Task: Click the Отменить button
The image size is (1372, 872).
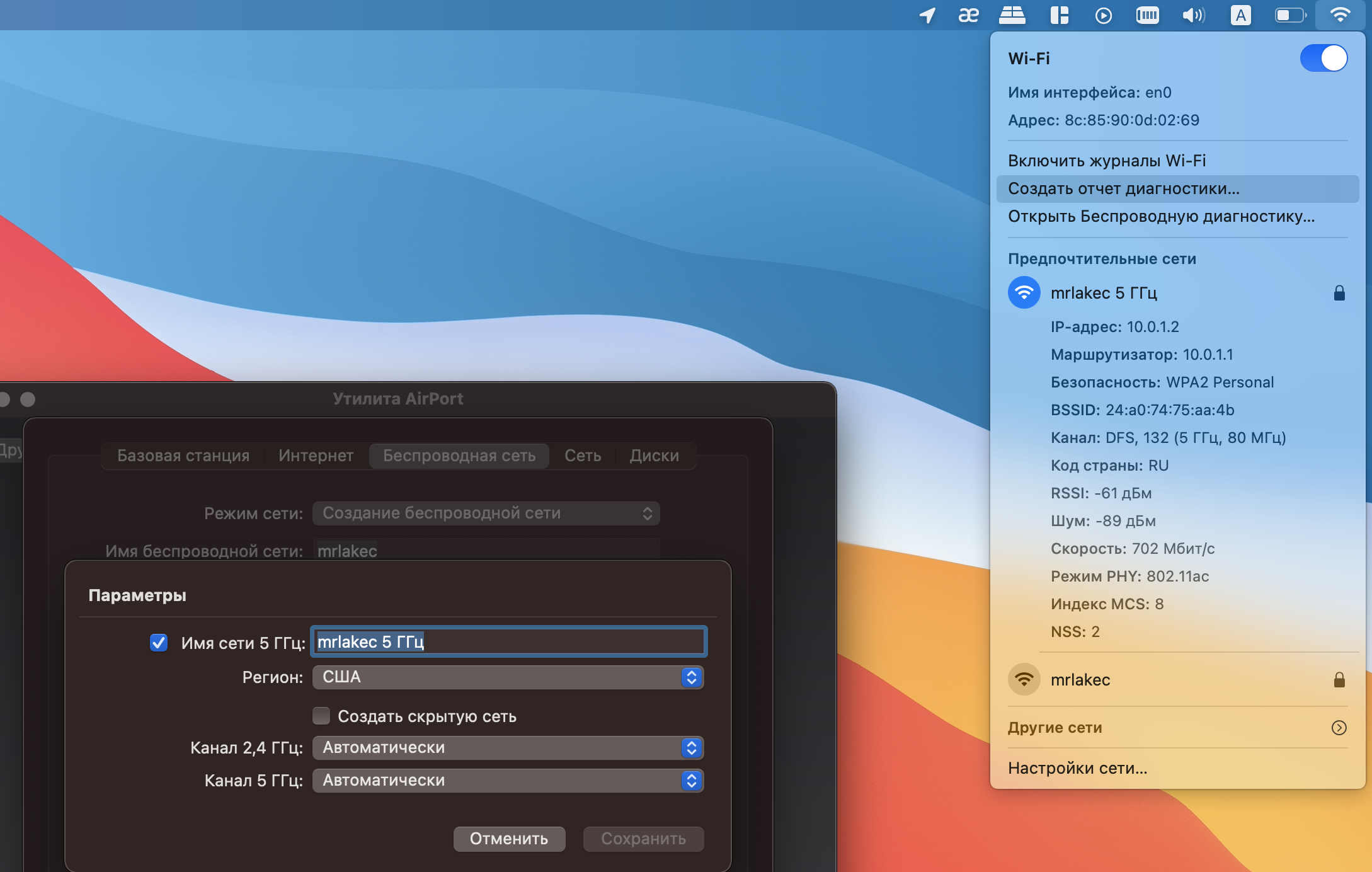Action: pyautogui.click(x=509, y=839)
